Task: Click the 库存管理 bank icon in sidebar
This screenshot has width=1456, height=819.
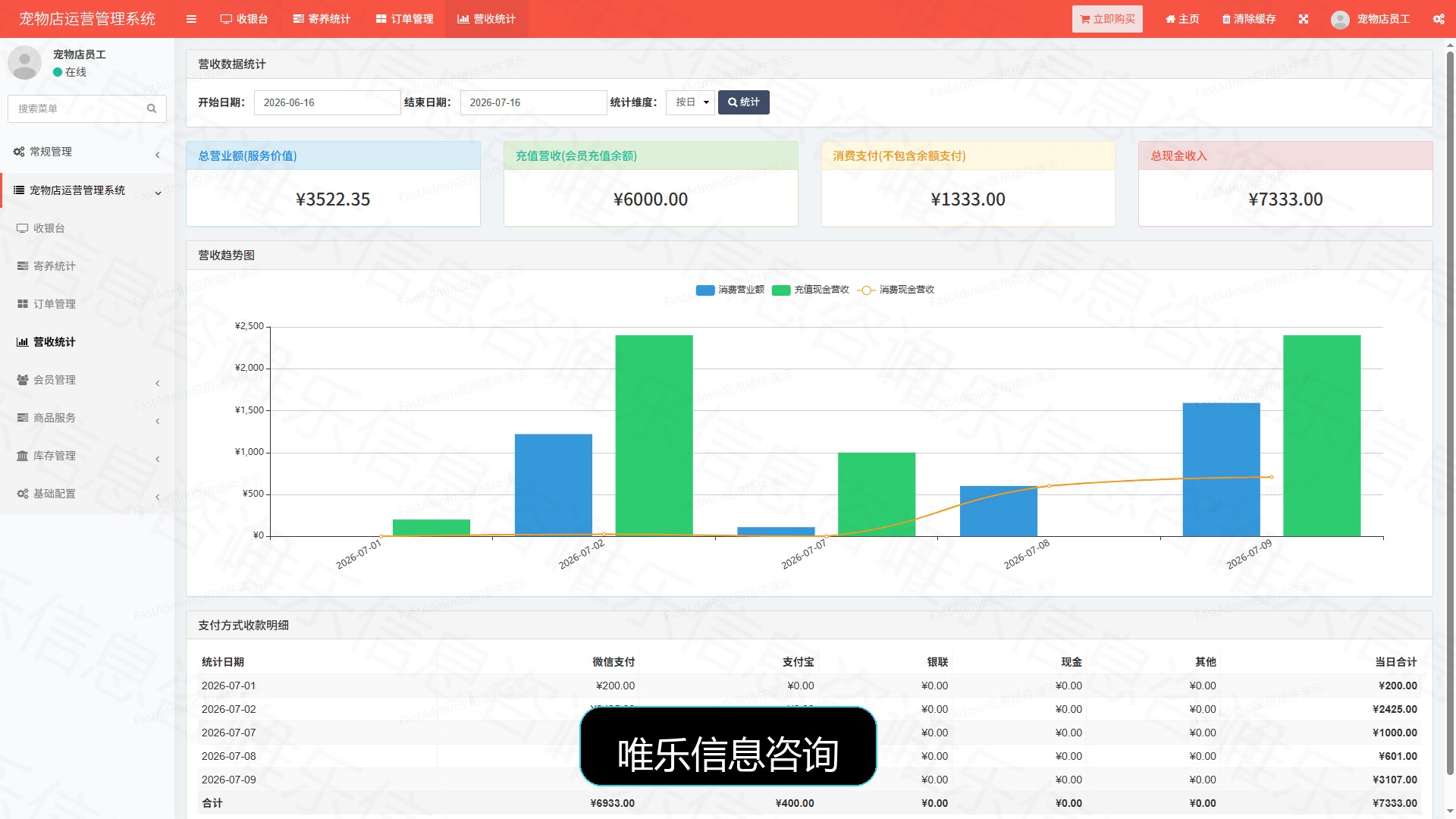Action: click(x=23, y=456)
